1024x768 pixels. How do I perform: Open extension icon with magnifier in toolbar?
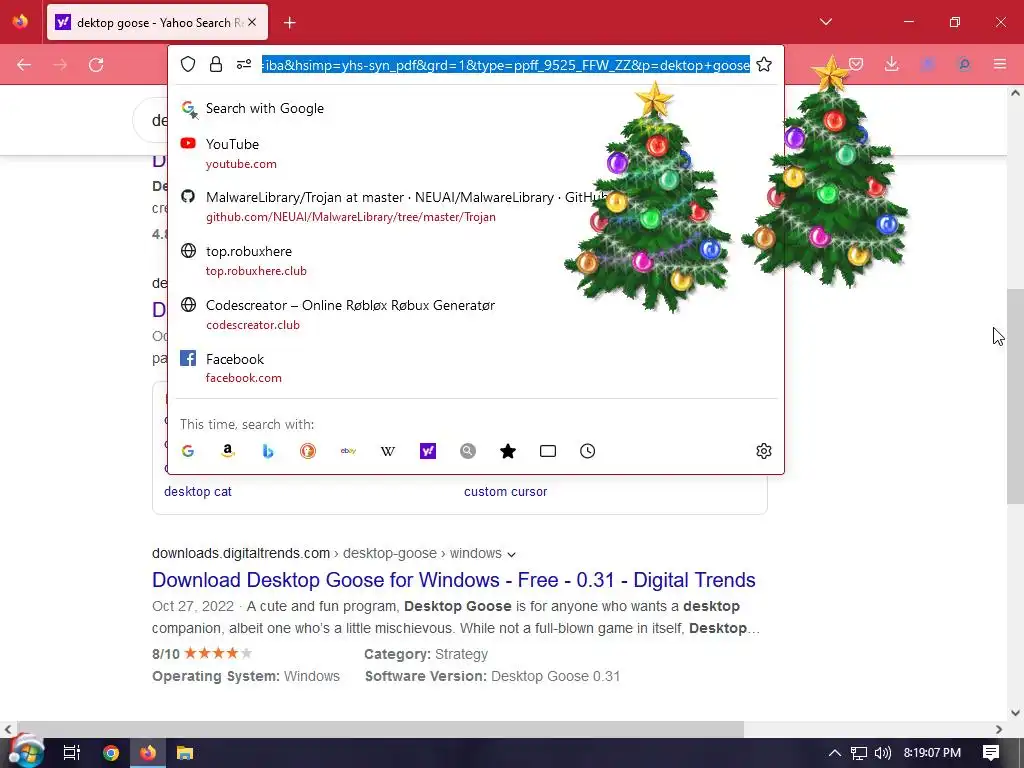pyautogui.click(x=964, y=64)
